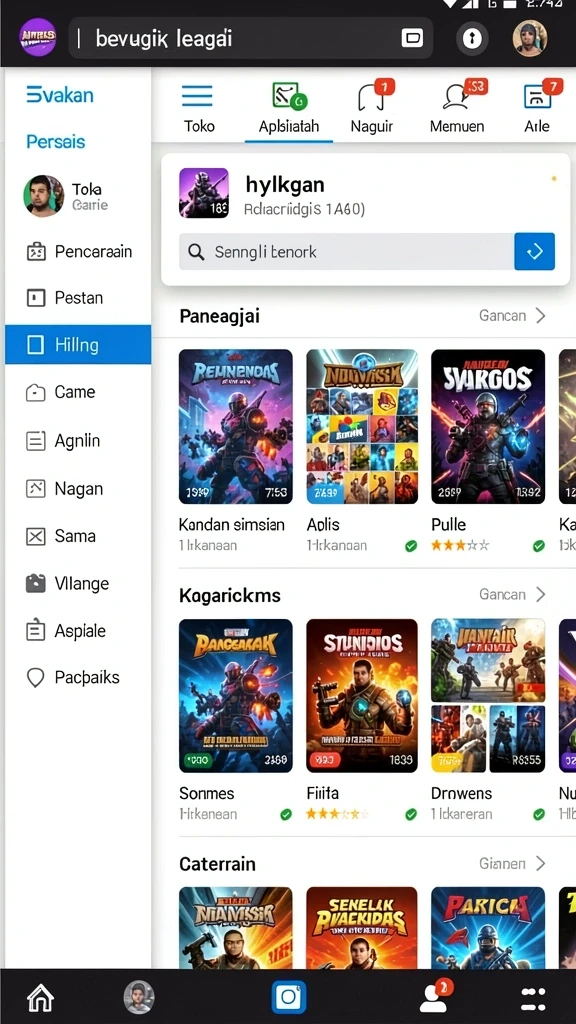The width and height of the screenshot is (576, 1024).
Task: Click green checkmark under Drnwens
Action: pyautogui.click(x=539, y=814)
